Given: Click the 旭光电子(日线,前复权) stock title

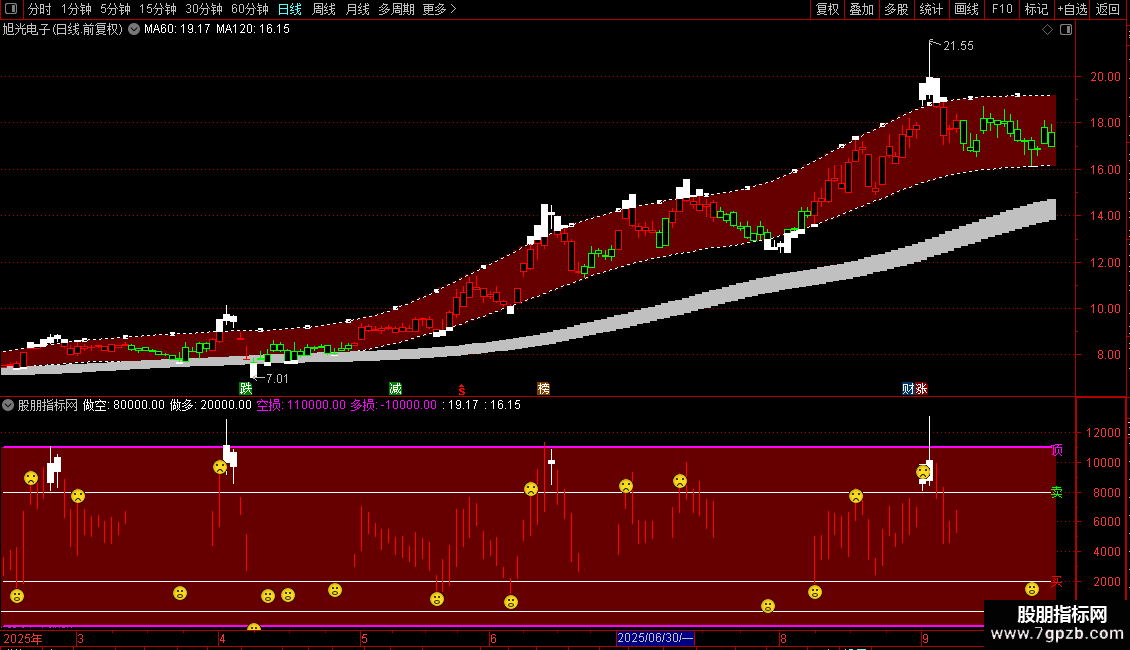Looking at the screenshot, I should tap(63, 29).
